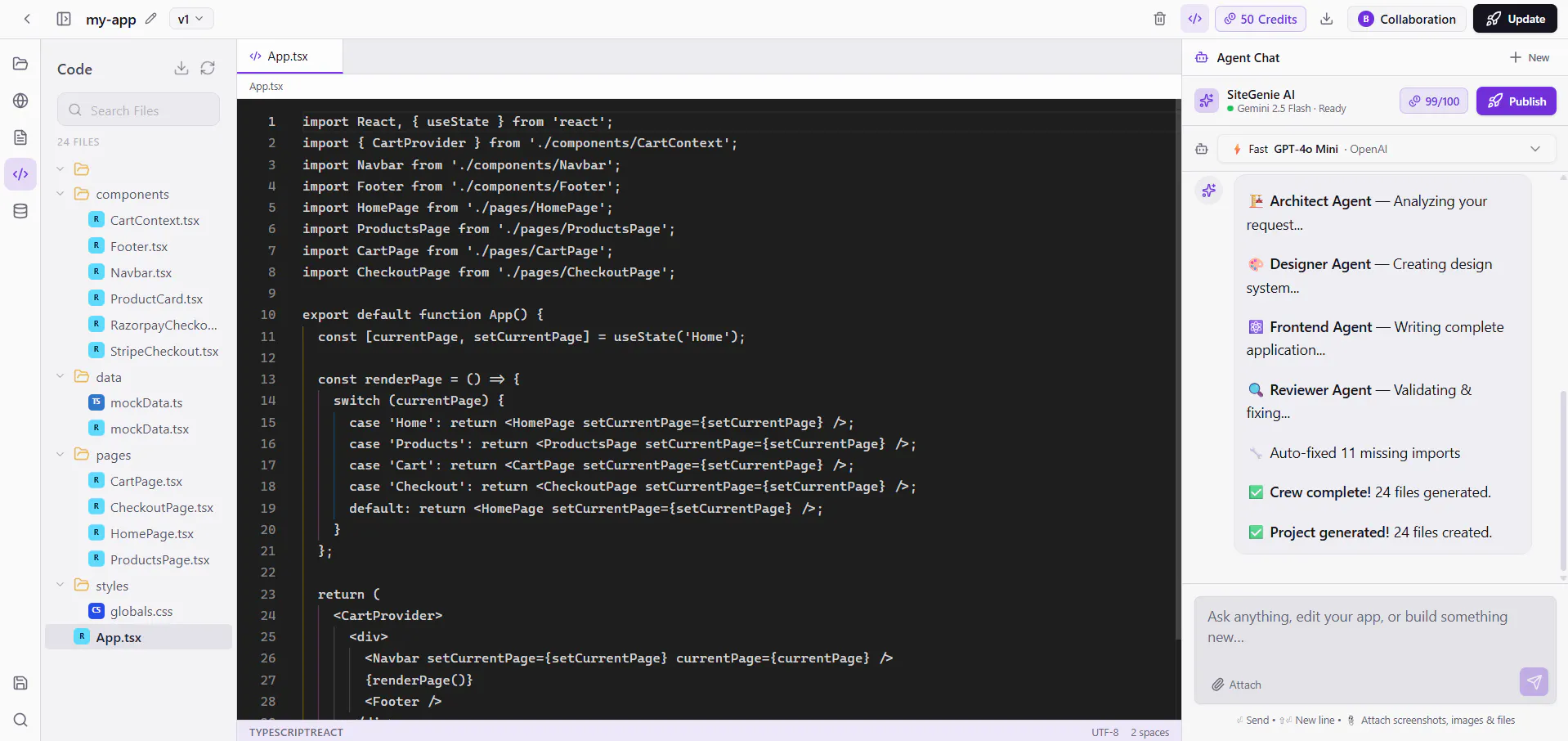Delete project with the trash icon
Viewport: 1568px width, 741px height.
1159,19
